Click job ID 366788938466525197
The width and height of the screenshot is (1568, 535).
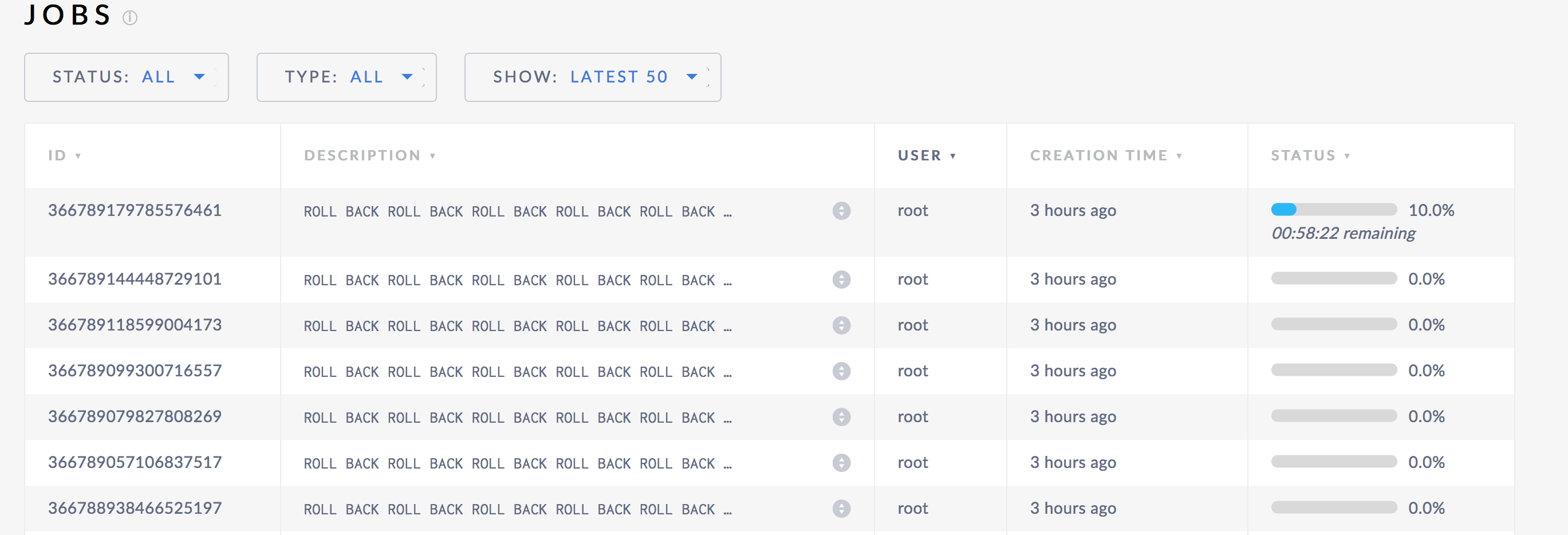point(135,508)
